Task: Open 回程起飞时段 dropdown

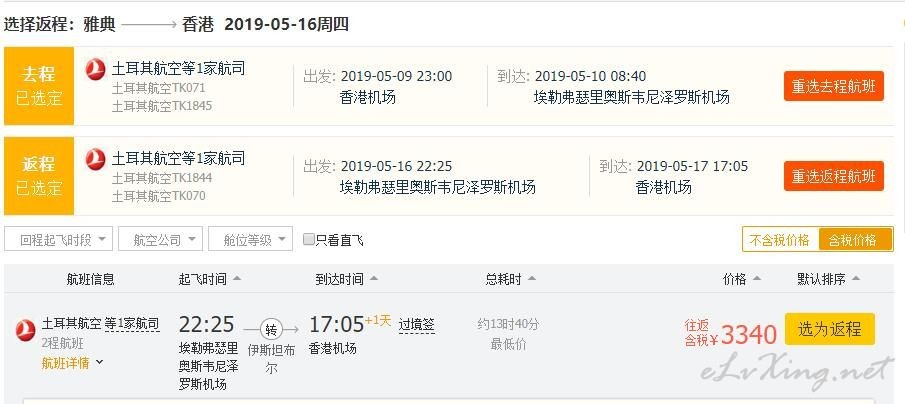Action: (58, 240)
